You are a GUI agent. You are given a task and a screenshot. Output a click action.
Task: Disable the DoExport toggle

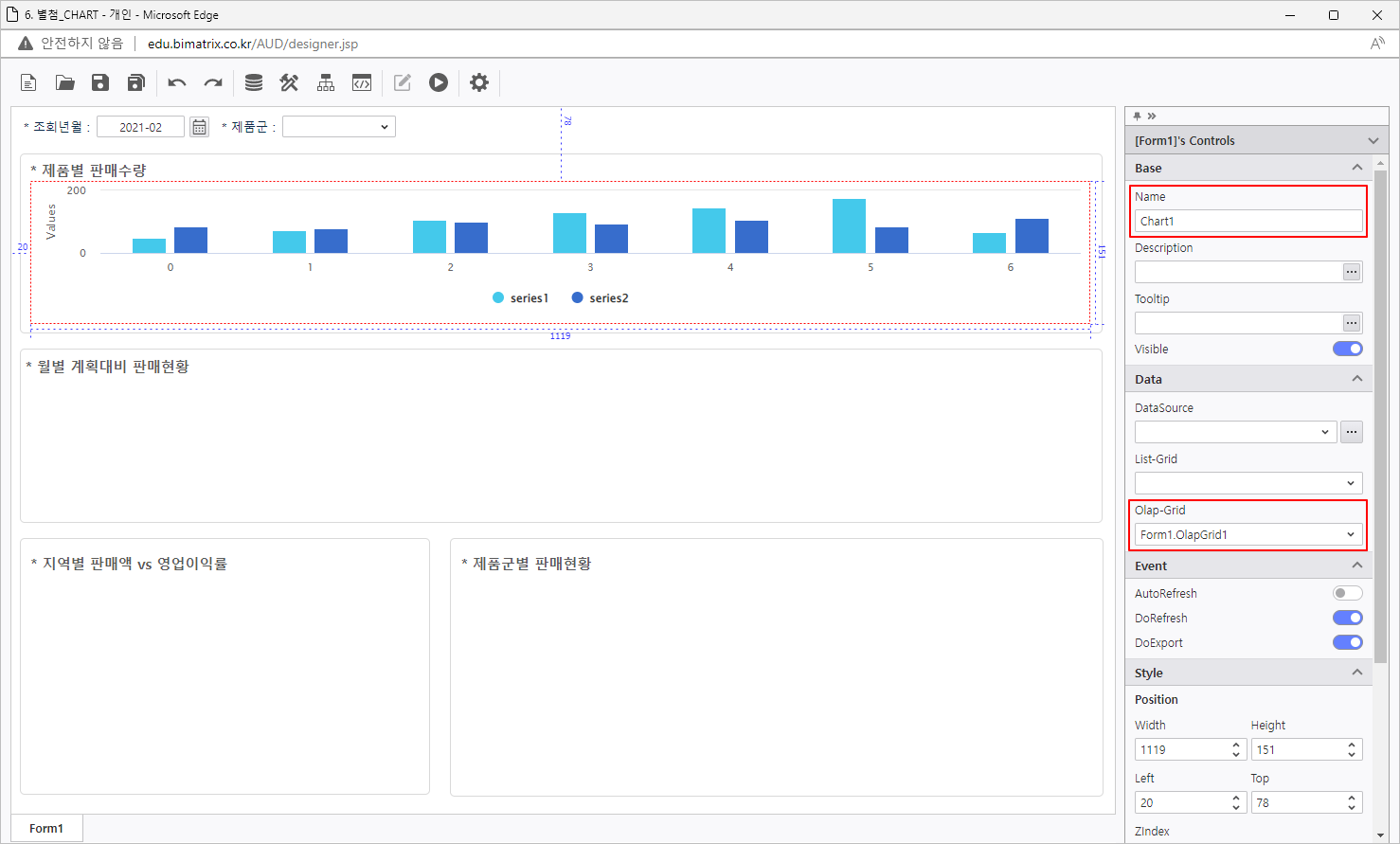point(1347,642)
